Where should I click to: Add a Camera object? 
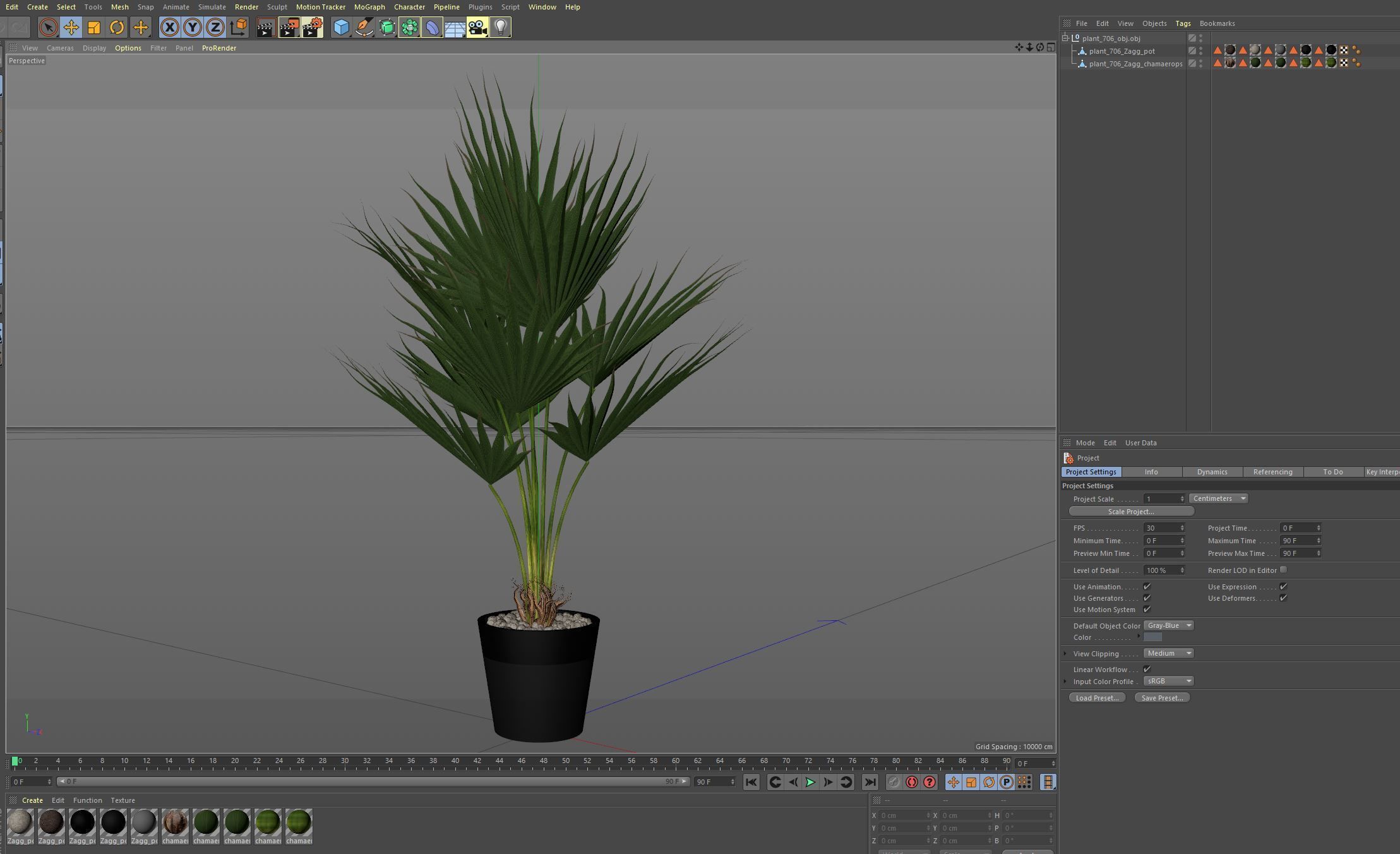point(477,27)
